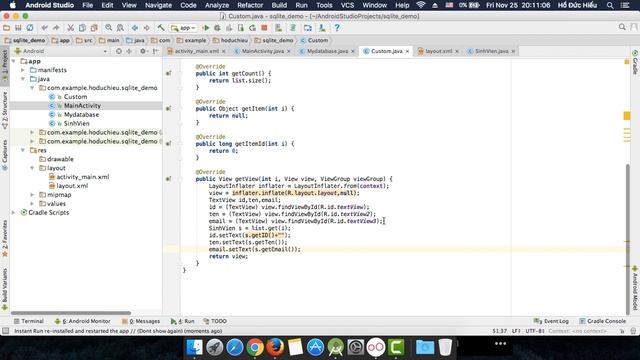Click the Find magnifier icon
640x360 pixels.
click(x=109, y=28)
